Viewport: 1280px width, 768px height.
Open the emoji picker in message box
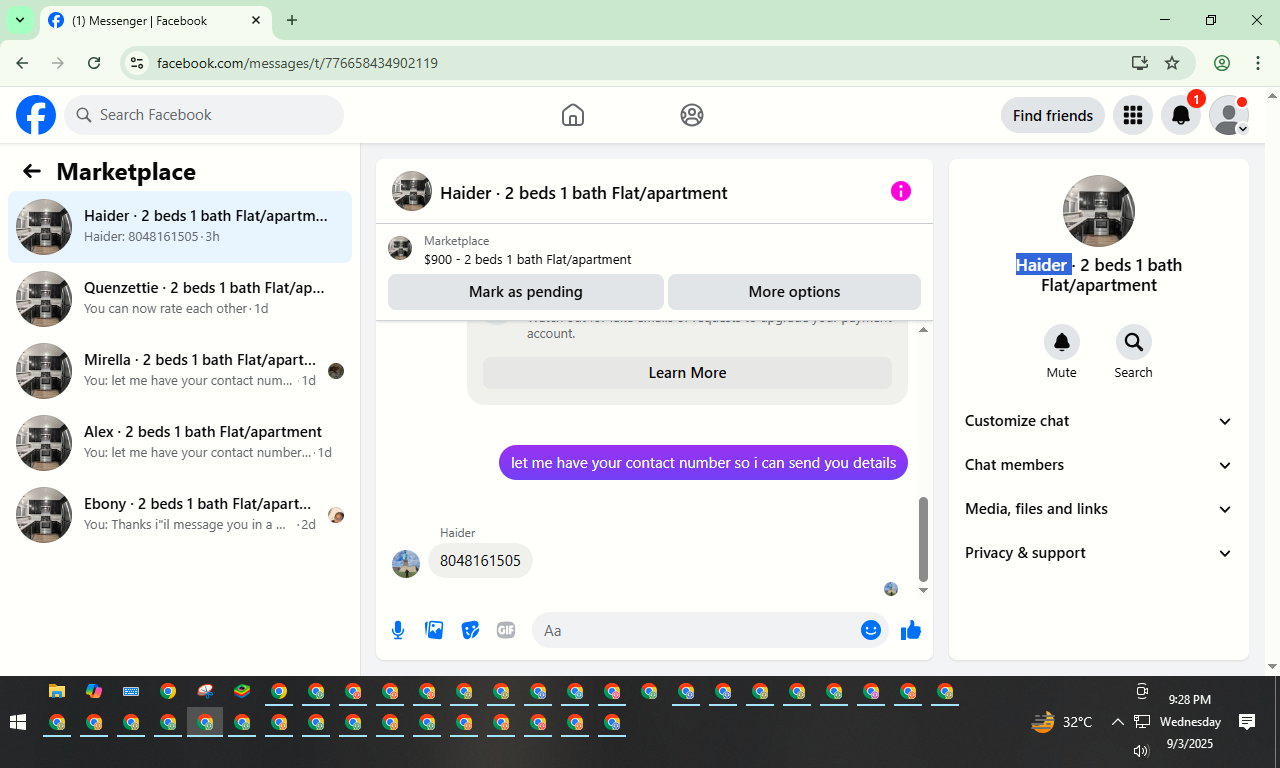(870, 630)
